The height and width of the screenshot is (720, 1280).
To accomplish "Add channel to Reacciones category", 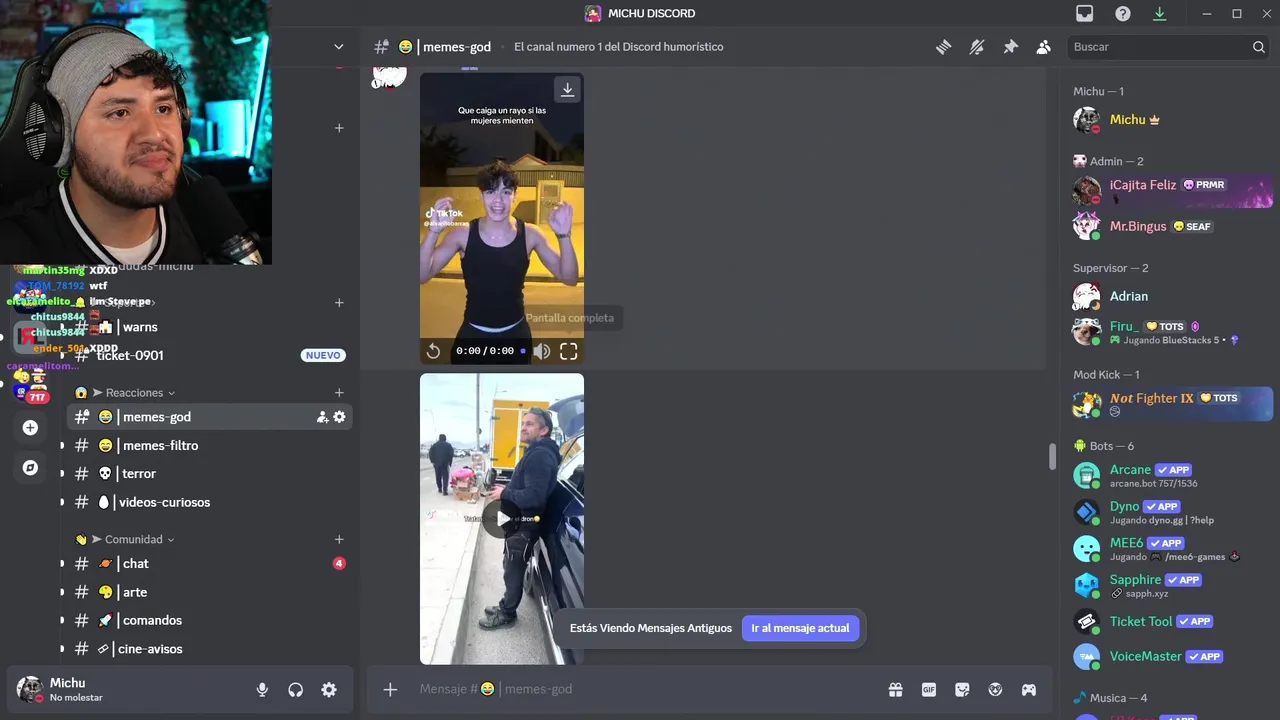I will [x=339, y=393].
